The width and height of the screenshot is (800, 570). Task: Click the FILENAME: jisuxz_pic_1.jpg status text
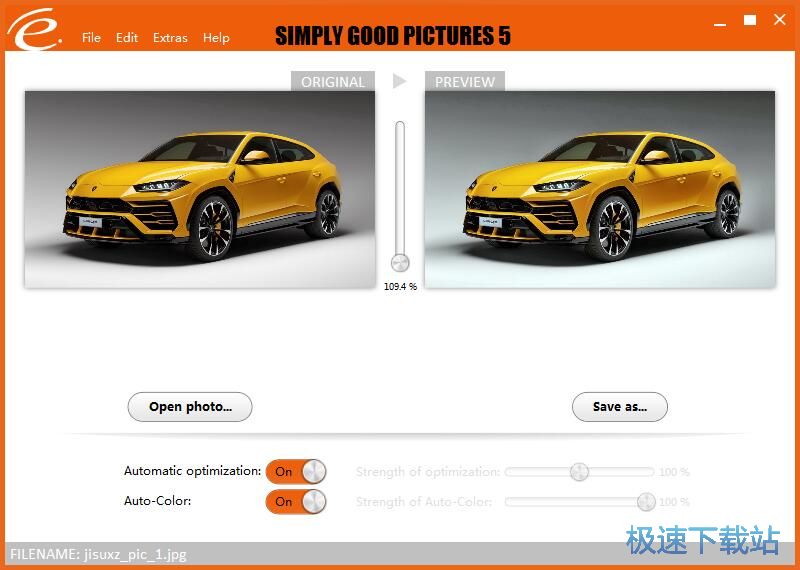pyautogui.click(x=98, y=554)
